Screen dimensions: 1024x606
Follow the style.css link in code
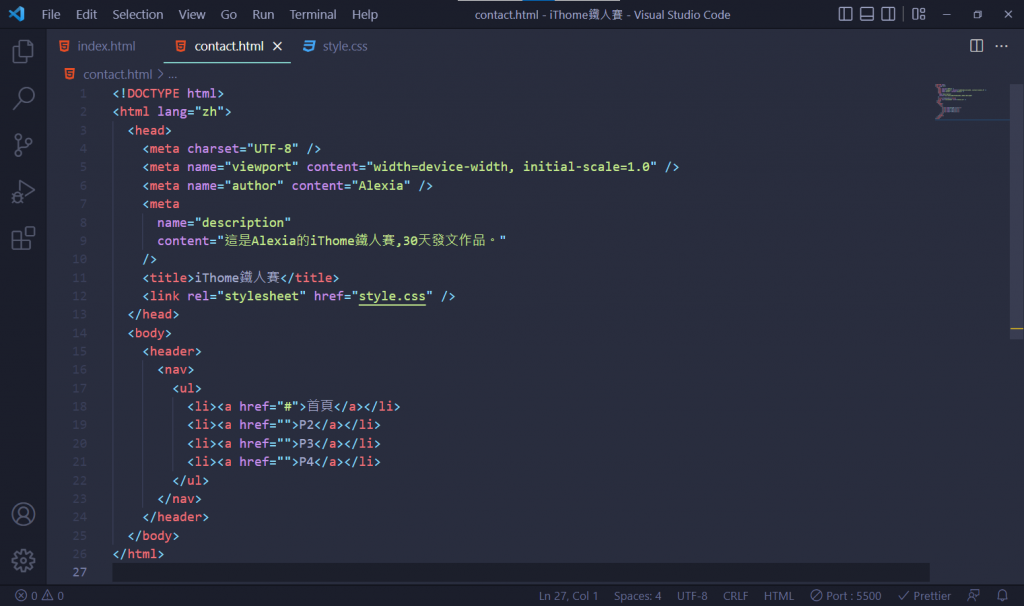[x=392, y=296]
